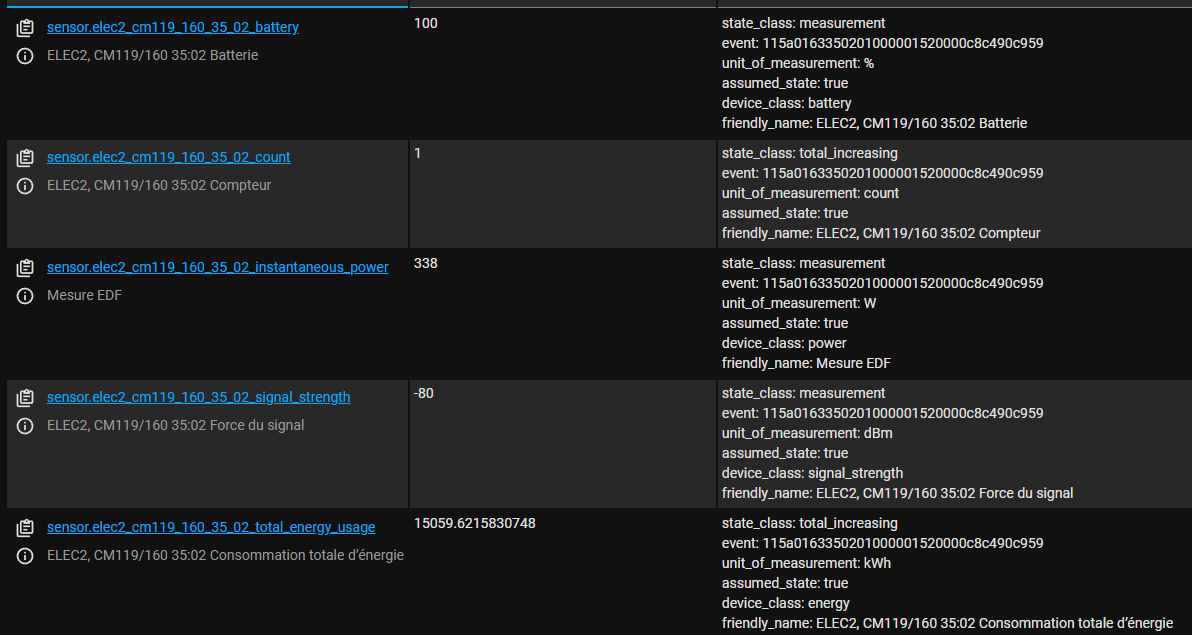This screenshot has width=1192, height=635.
Task: Open the sensor.elec2_cm119_160_35_02_battery link
Action: coord(172,27)
